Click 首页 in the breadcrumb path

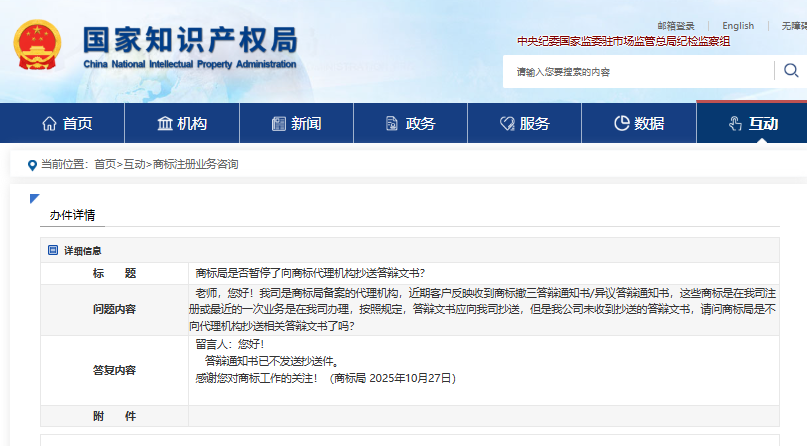tap(105, 164)
